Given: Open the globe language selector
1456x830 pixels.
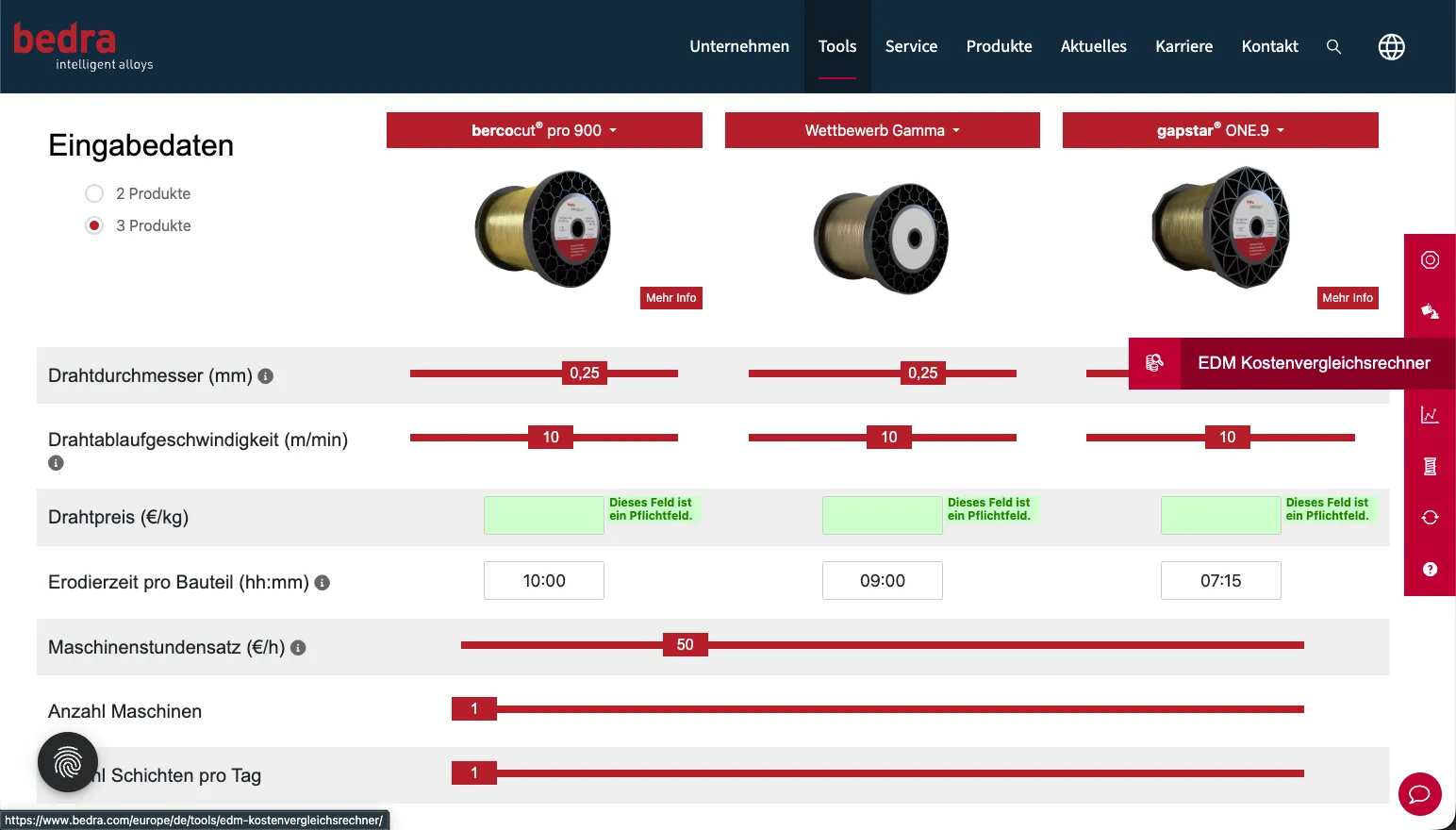Looking at the screenshot, I should 1391,46.
